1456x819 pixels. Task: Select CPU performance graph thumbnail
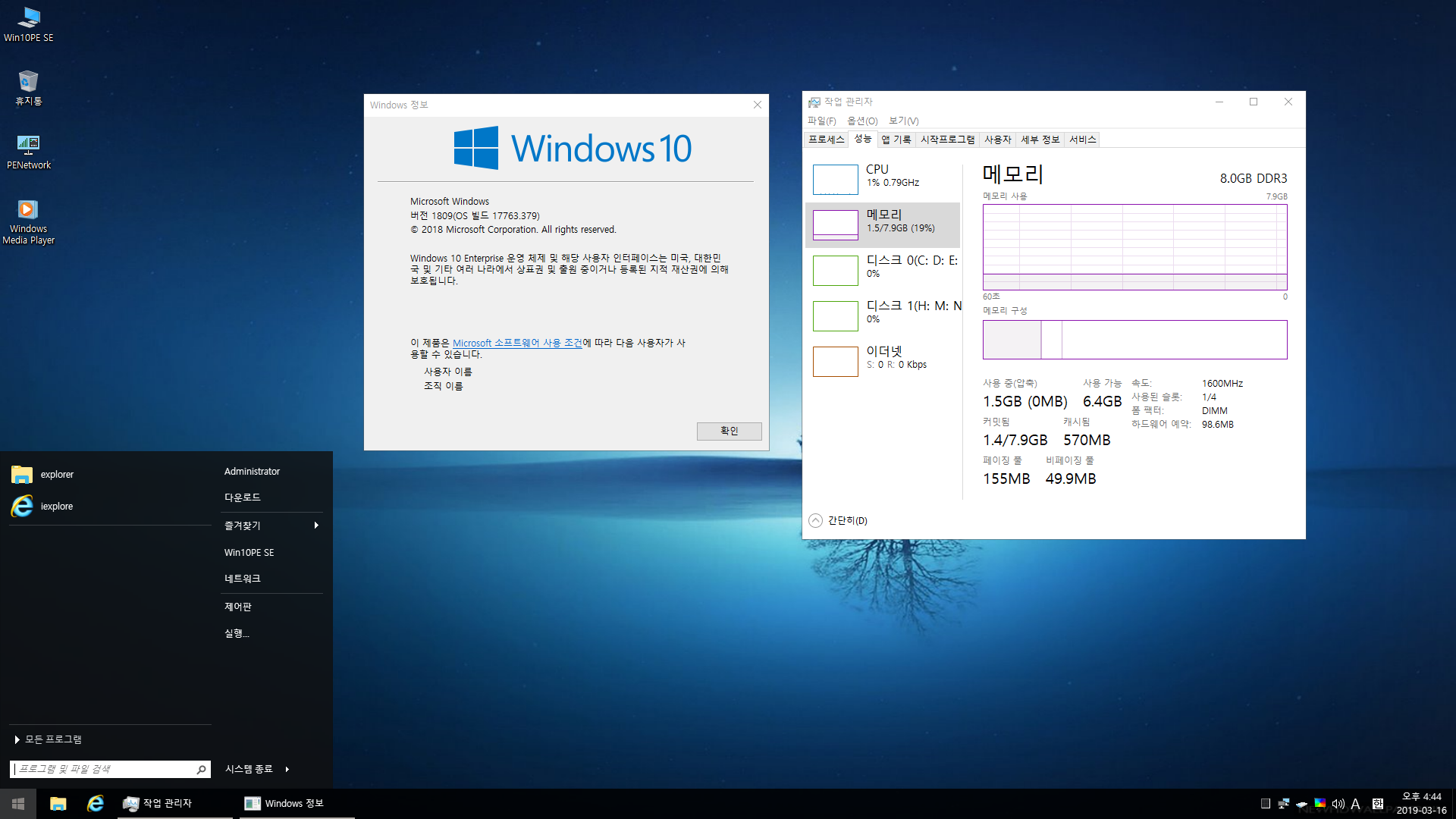click(x=835, y=180)
